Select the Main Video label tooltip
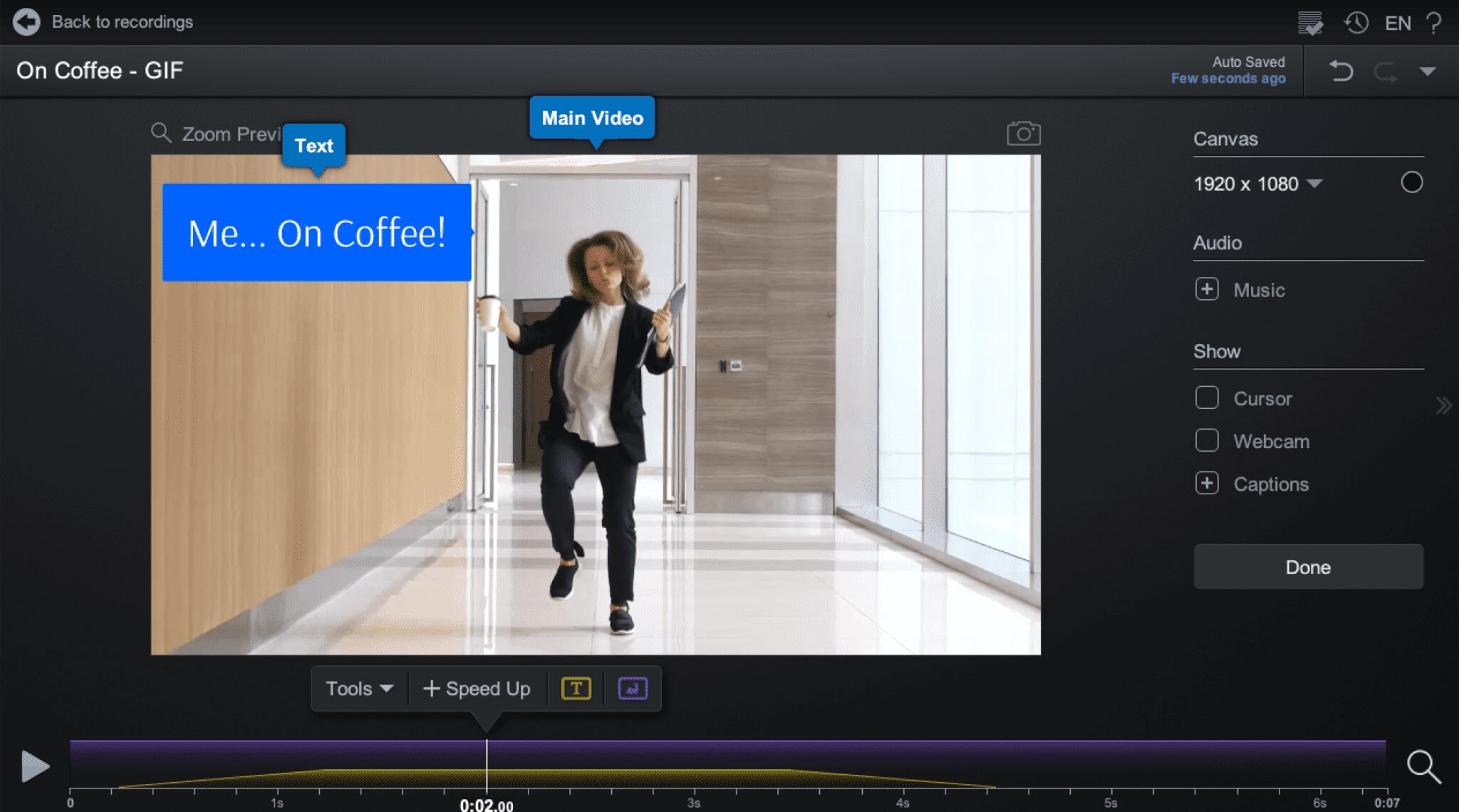 [x=592, y=118]
